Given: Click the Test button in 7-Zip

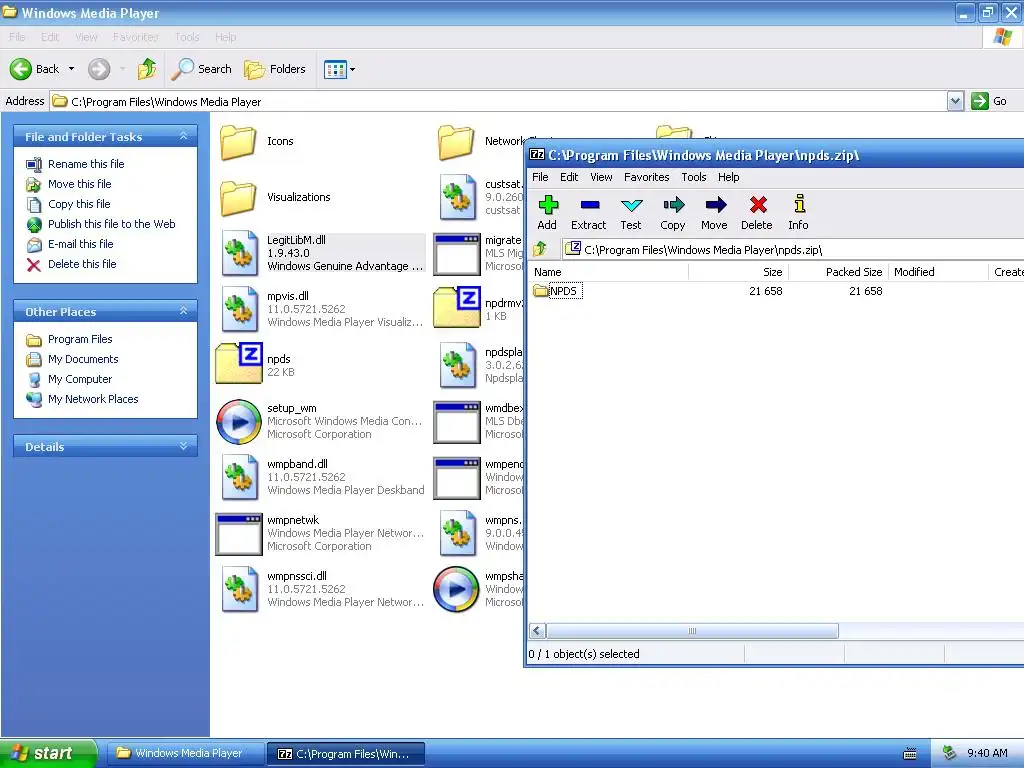Looking at the screenshot, I should (x=630, y=213).
